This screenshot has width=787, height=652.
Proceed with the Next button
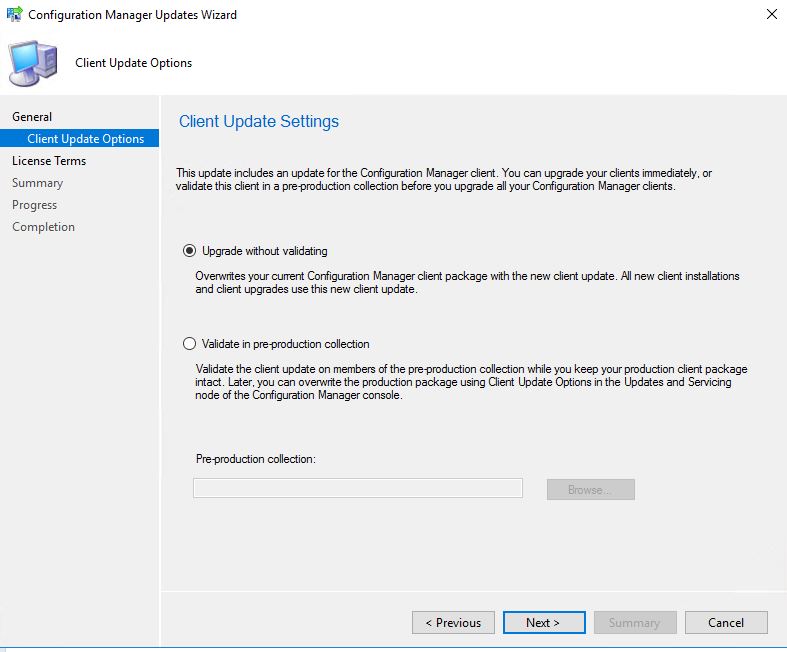coord(544,622)
